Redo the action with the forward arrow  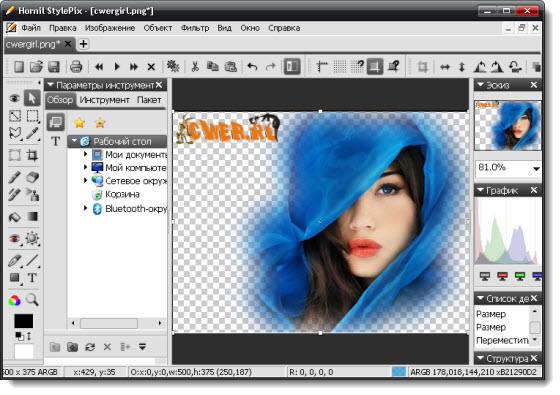pyautogui.click(x=271, y=67)
